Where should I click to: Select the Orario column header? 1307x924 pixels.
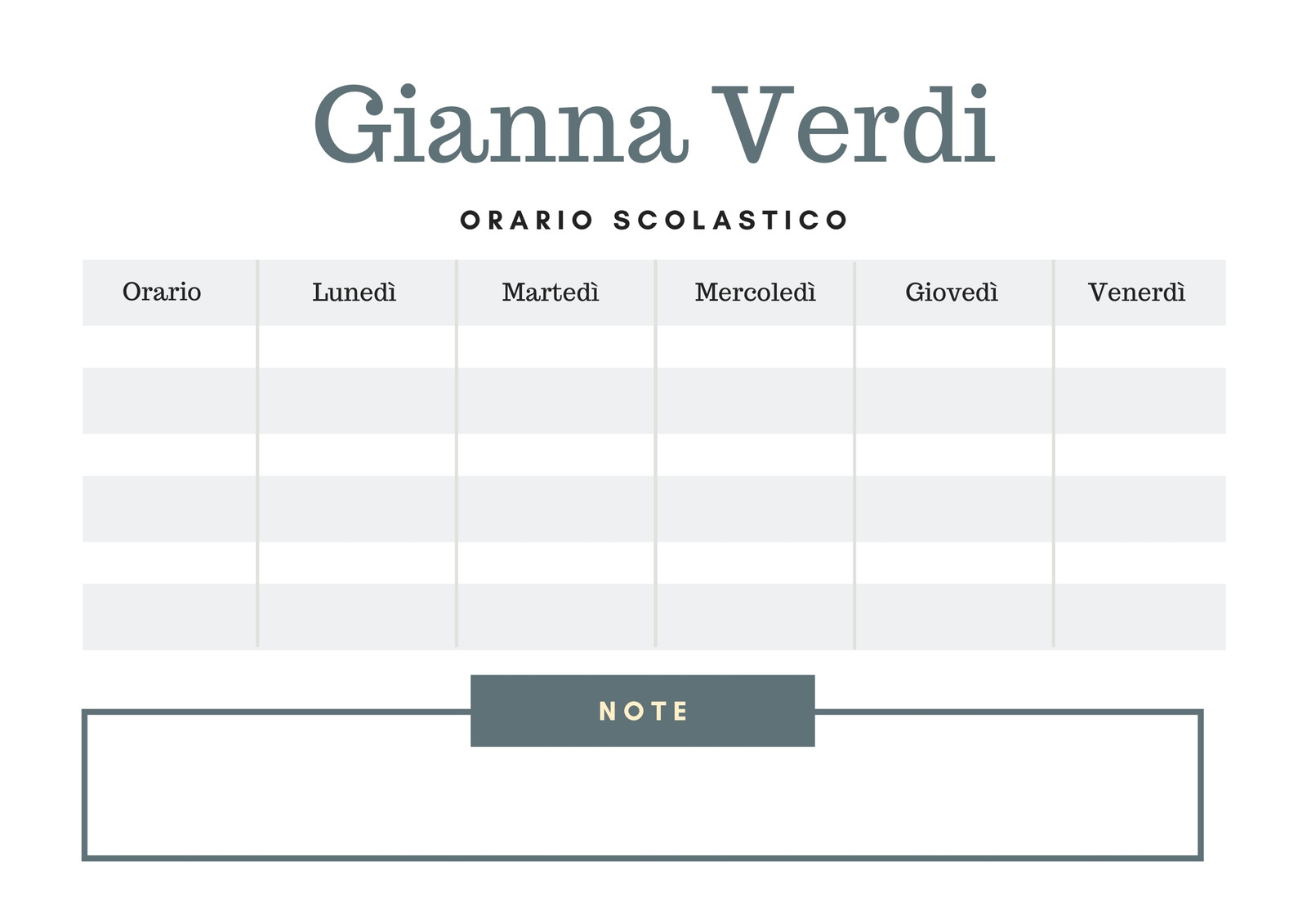pyautogui.click(x=162, y=292)
